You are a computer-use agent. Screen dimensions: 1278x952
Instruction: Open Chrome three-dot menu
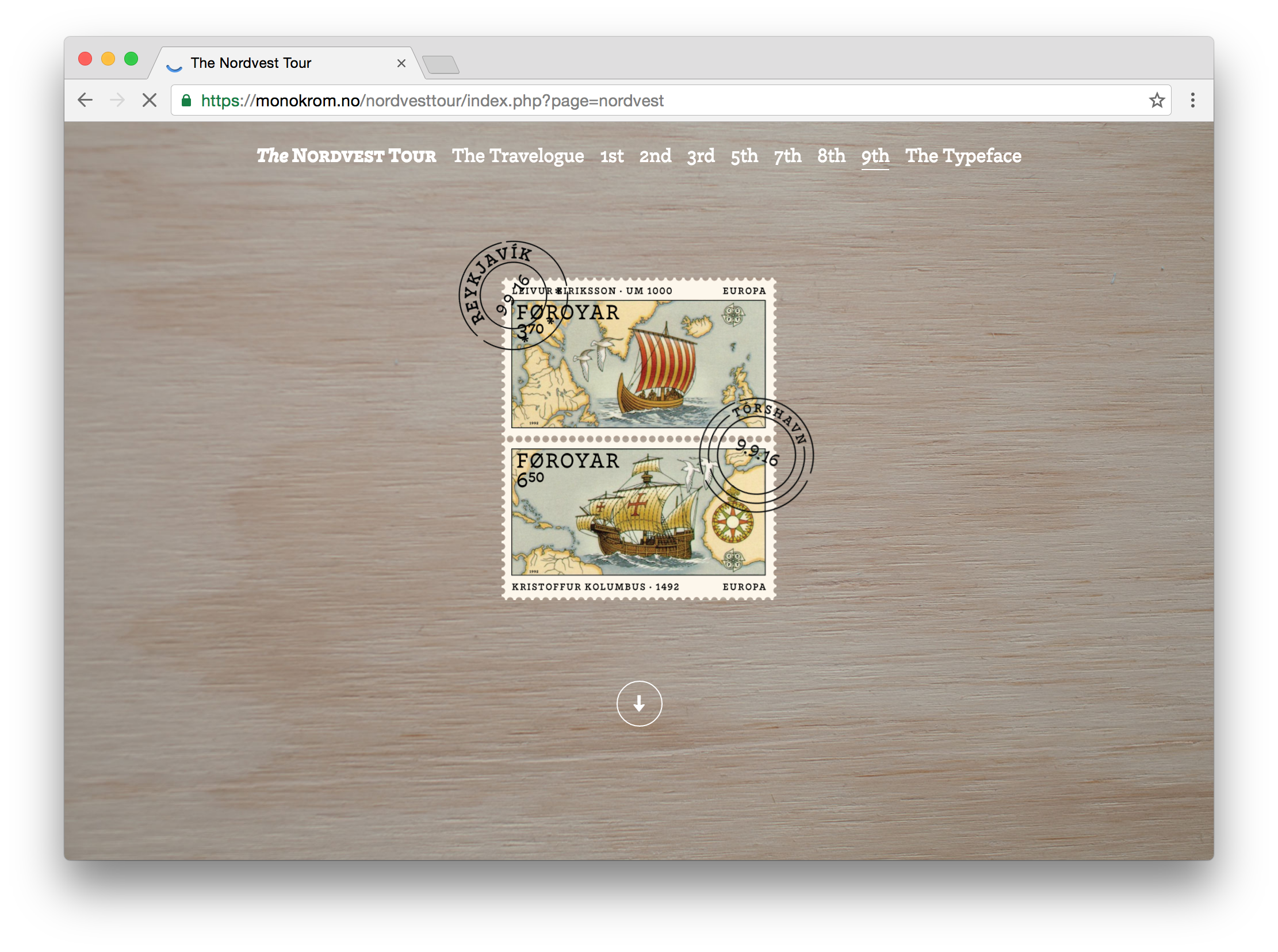tap(1192, 100)
